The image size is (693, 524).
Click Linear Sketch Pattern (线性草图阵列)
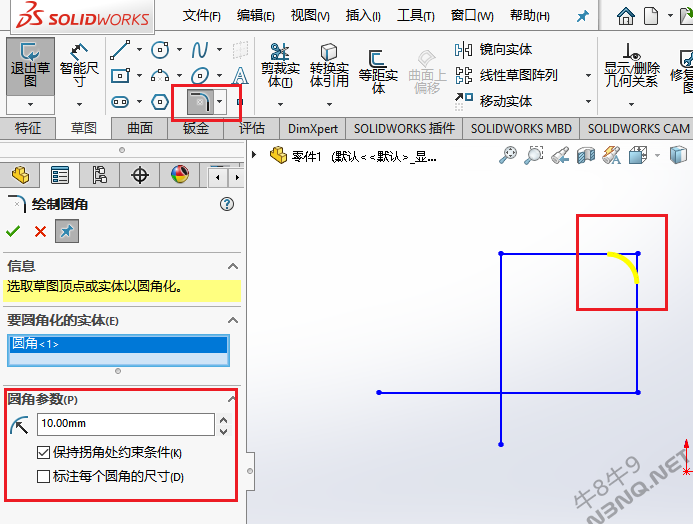506,76
